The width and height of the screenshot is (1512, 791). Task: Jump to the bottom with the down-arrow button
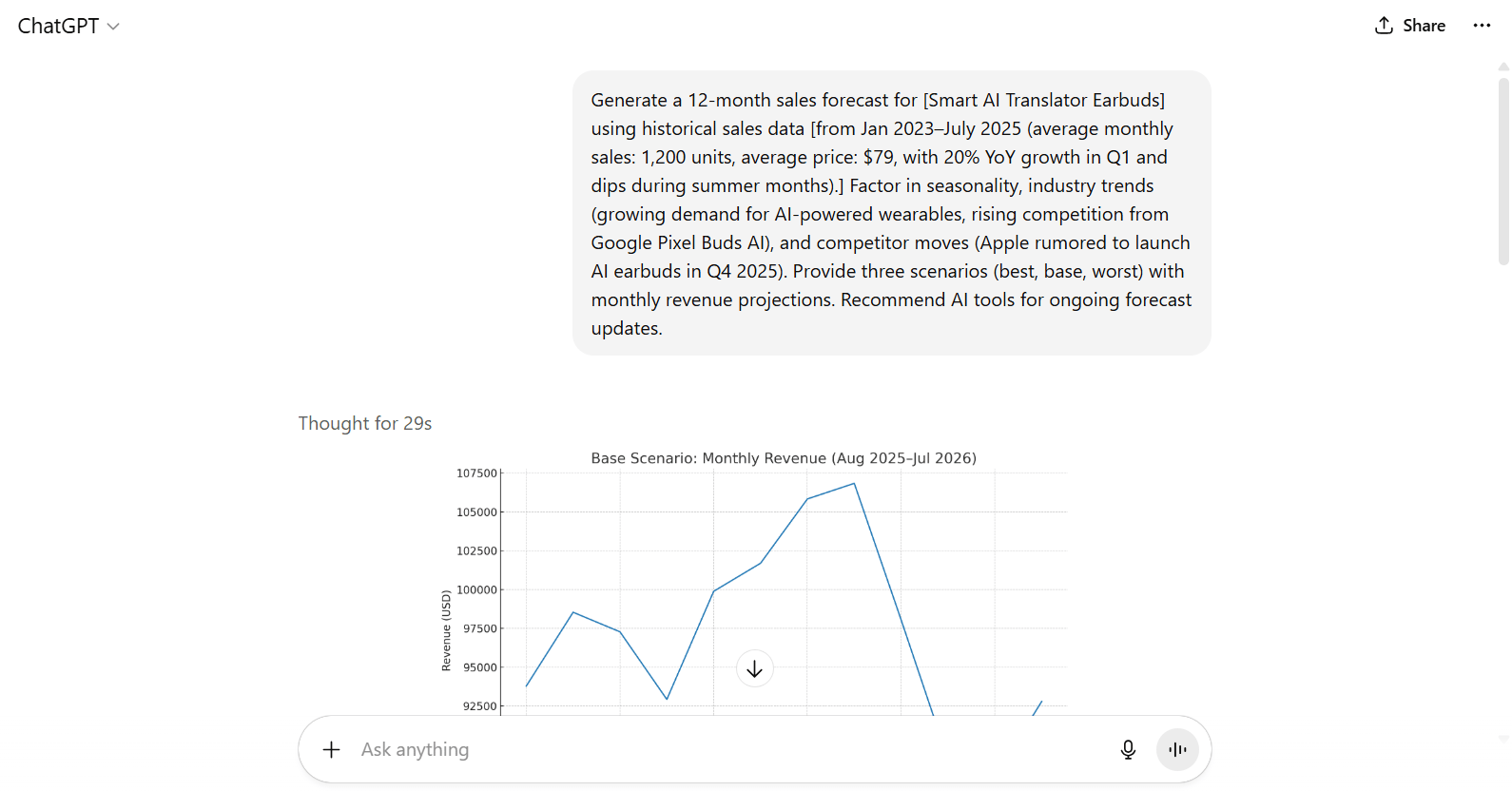755,669
